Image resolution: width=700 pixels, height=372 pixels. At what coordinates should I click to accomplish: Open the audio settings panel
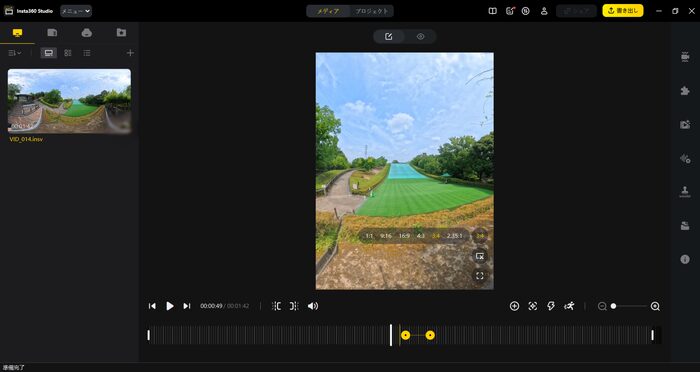[685, 159]
